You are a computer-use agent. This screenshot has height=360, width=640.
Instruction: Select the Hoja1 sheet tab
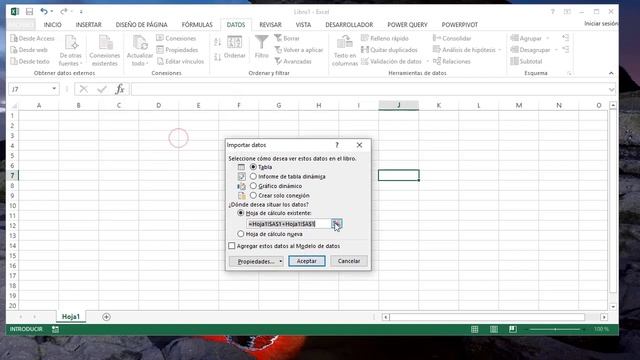71,317
